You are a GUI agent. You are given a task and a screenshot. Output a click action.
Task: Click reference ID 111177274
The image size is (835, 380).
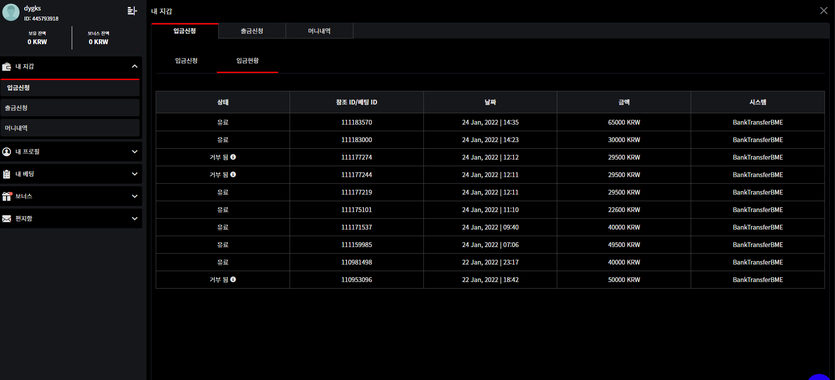coord(357,158)
